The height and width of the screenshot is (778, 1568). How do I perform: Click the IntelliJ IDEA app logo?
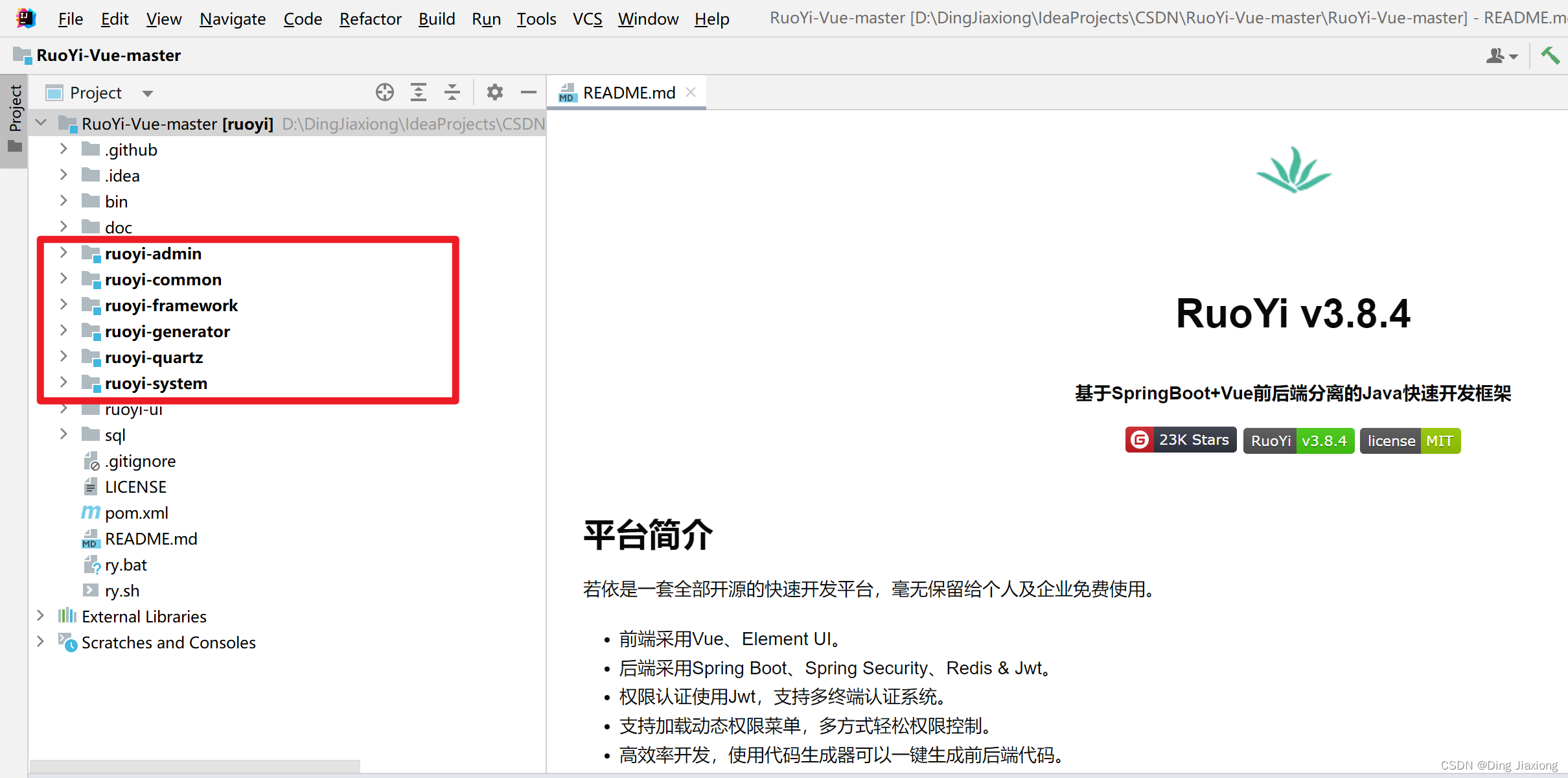tap(25, 18)
